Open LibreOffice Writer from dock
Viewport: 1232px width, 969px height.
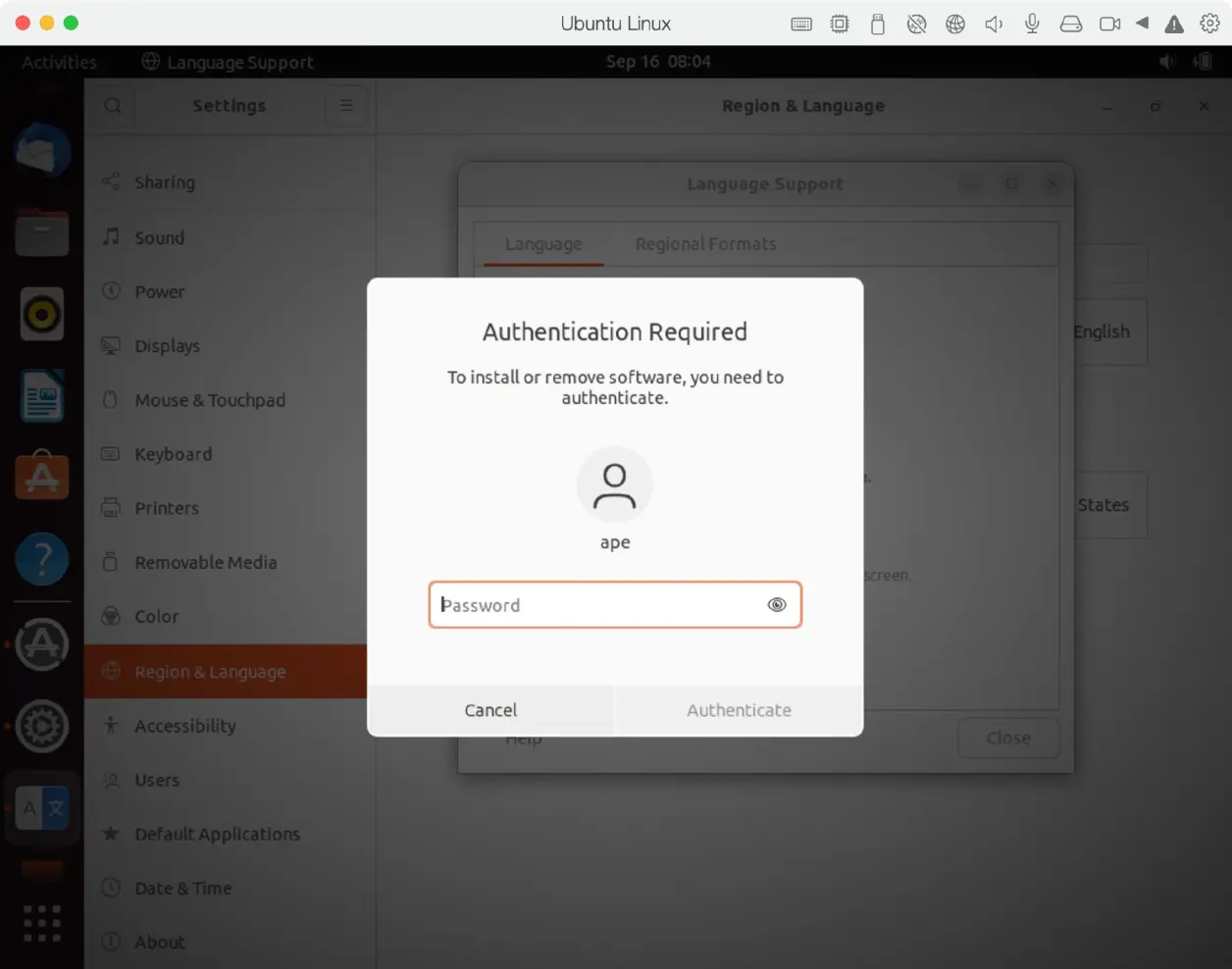pos(42,396)
